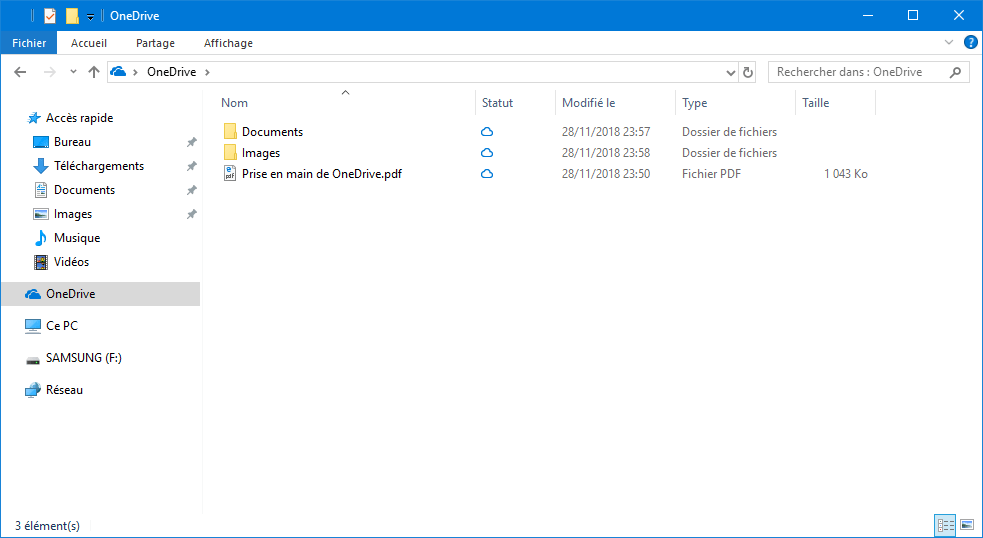The width and height of the screenshot is (983, 538).
Task: Switch to the Affichage ribbon tab
Action: coord(228,43)
